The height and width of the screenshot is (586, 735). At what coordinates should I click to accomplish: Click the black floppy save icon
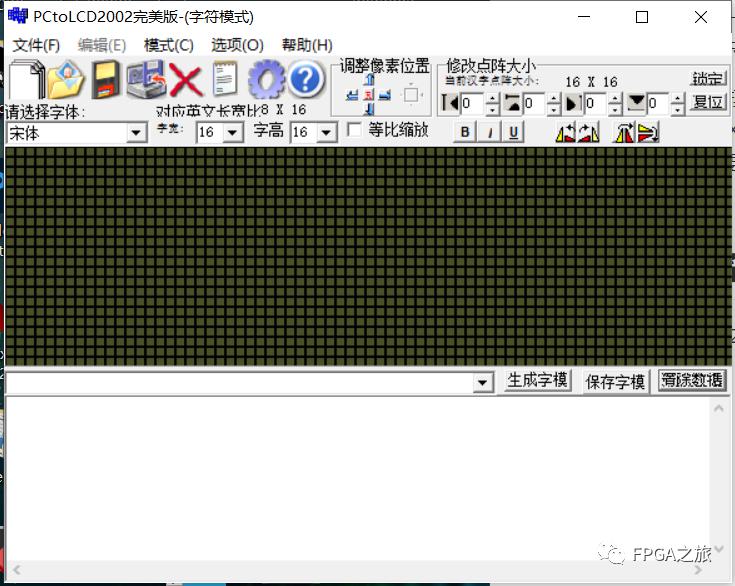pos(106,80)
